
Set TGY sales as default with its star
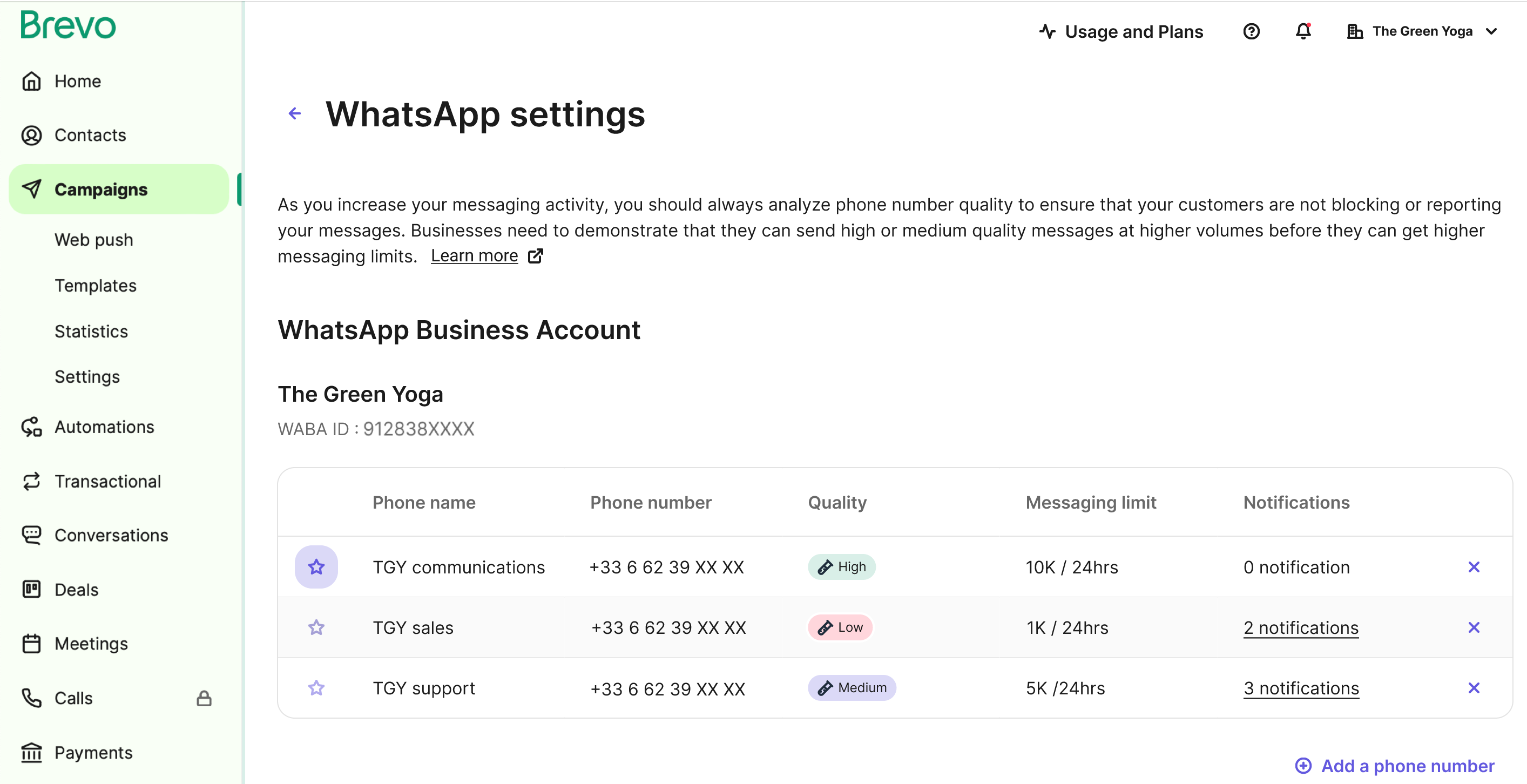(x=316, y=627)
